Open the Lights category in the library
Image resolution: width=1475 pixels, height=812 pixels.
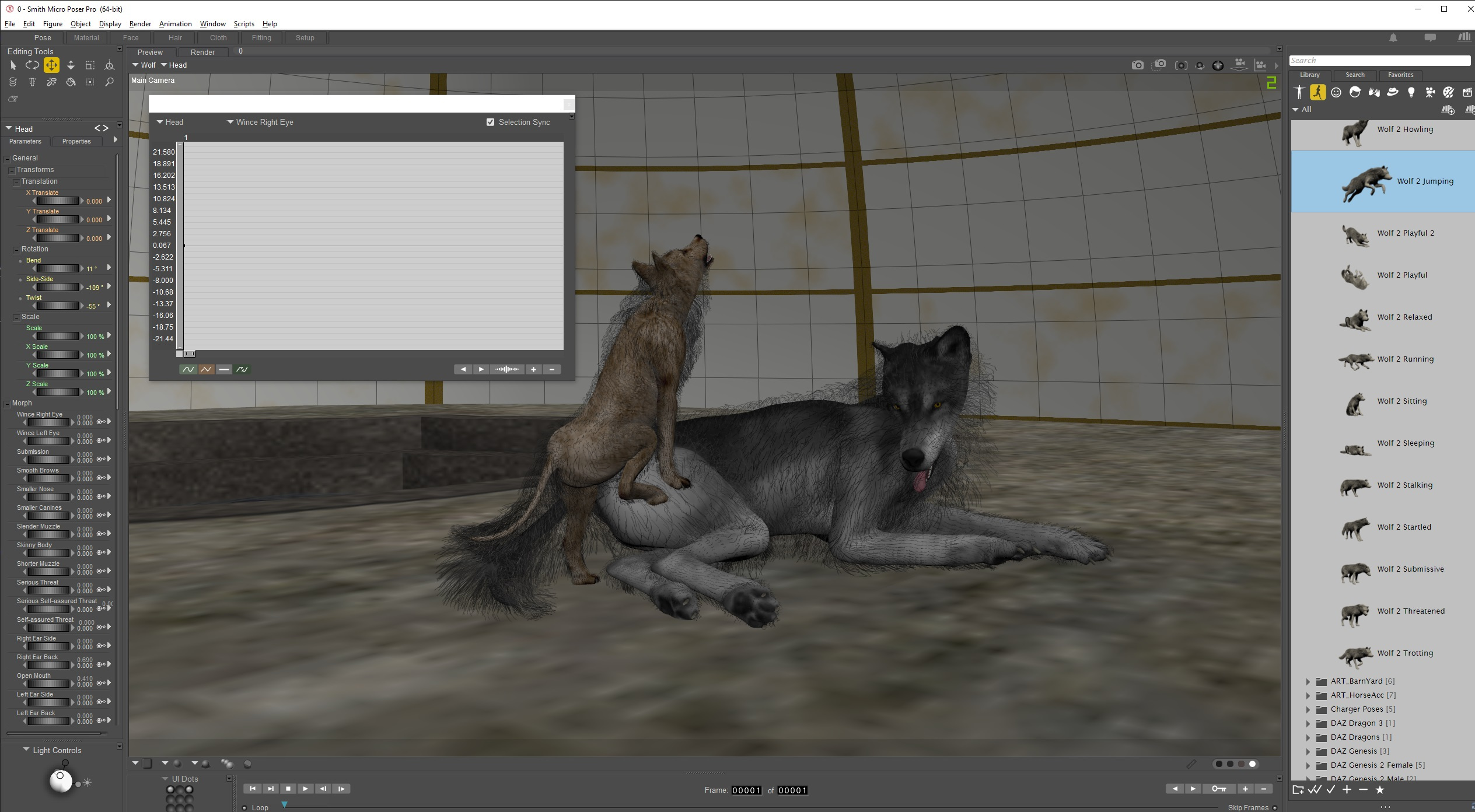(x=1411, y=92)
